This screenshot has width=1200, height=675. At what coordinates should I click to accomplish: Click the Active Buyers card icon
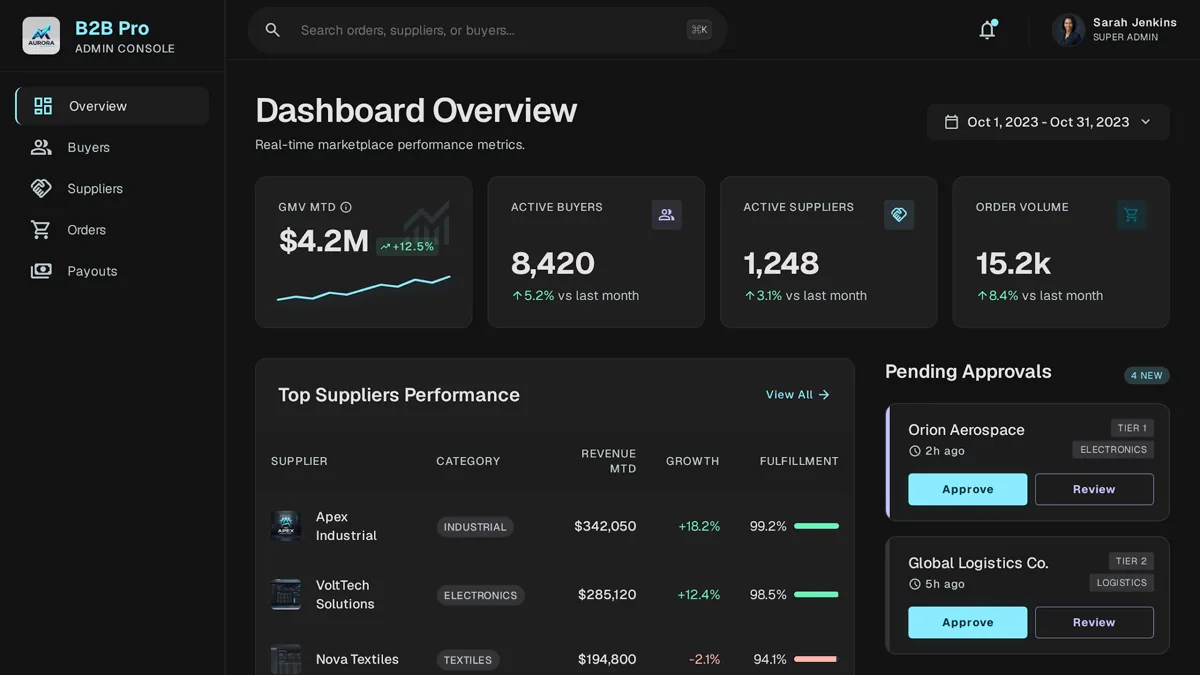click(667, 215)
